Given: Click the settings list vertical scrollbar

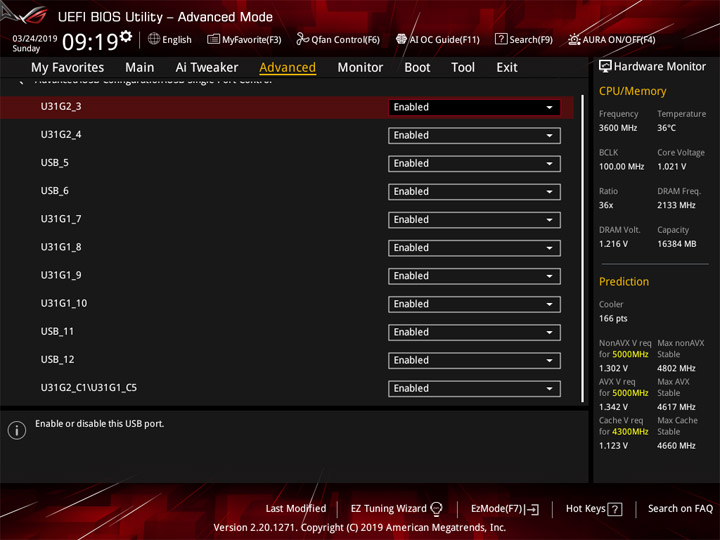Looking at the screenshot, I should point(582,248).
